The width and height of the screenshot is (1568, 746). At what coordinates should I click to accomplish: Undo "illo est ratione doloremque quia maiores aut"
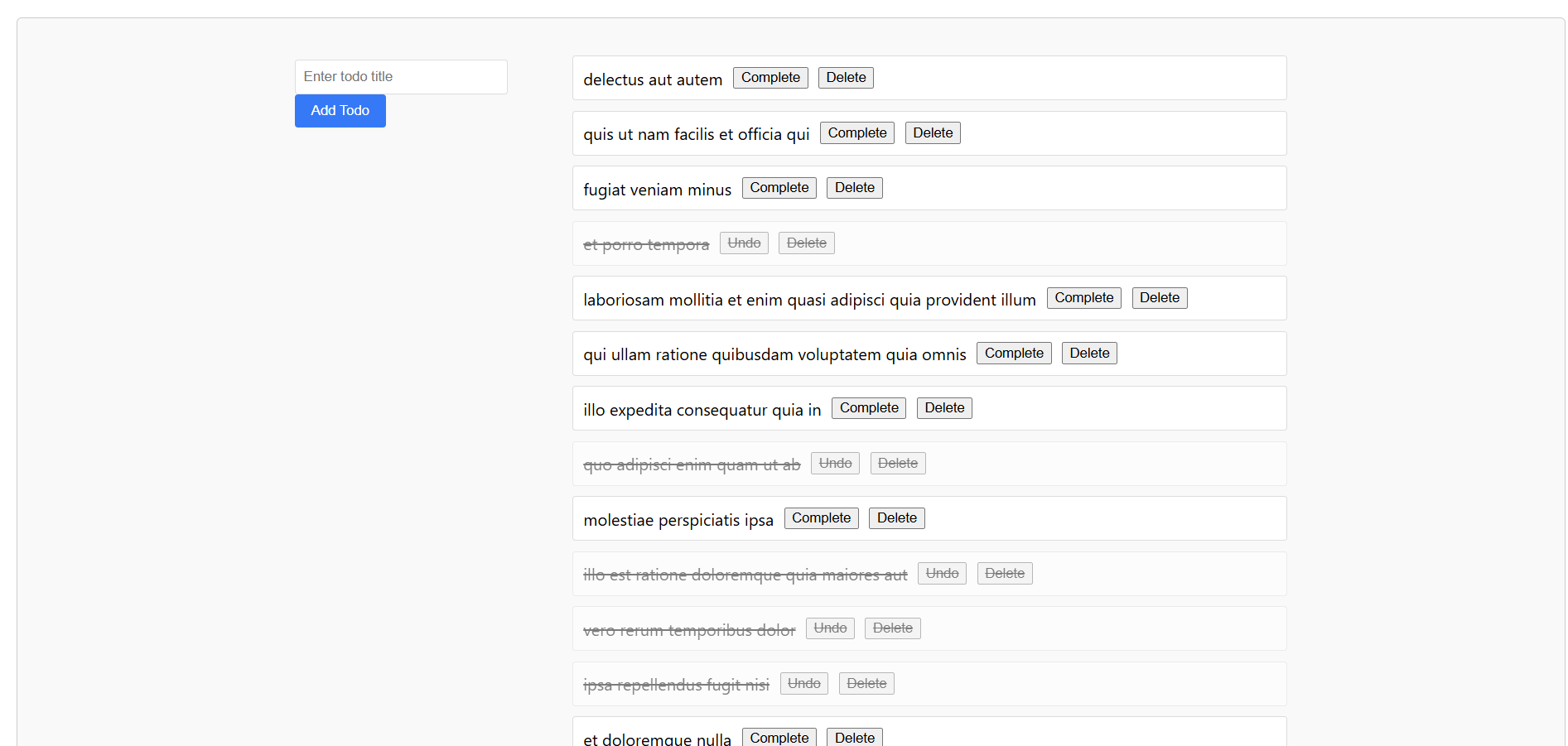click(x=941, y=573)
